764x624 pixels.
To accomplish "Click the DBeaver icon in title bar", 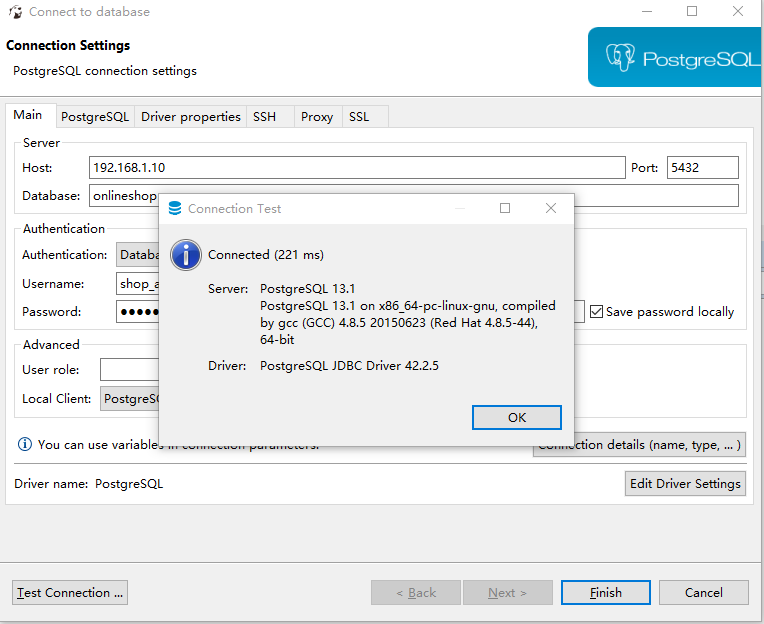I will point(16,12).
